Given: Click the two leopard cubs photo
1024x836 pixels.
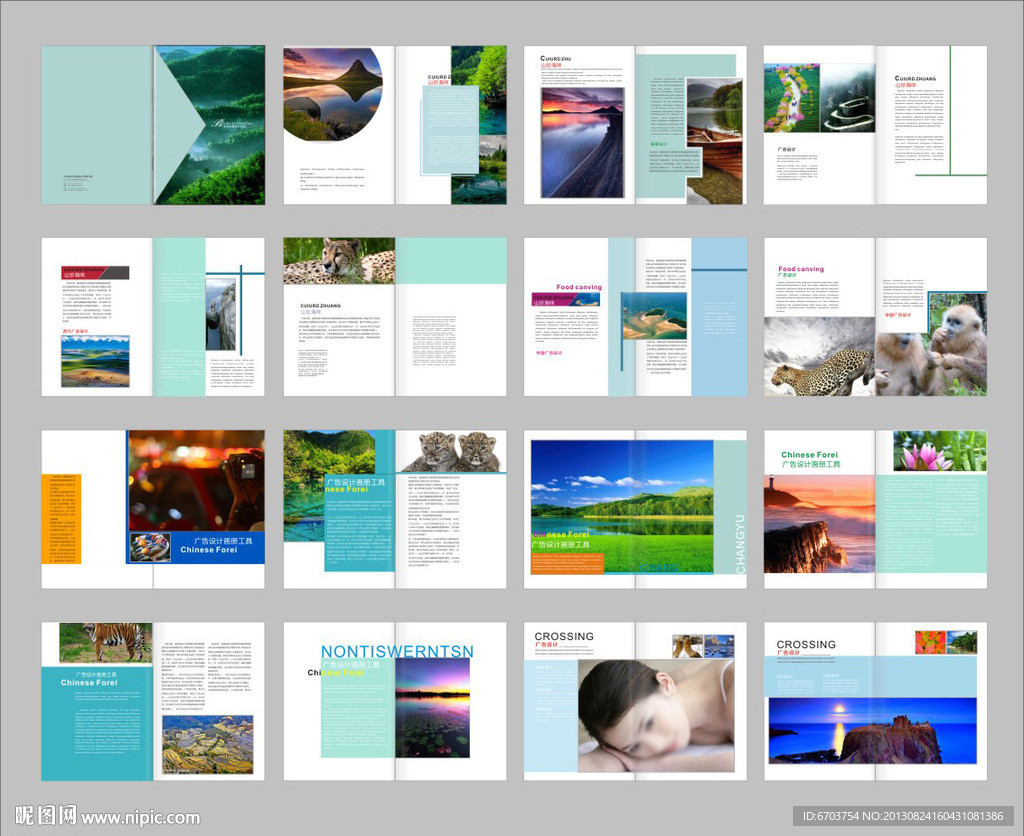Looking at the screenshot, I should 453,451.
